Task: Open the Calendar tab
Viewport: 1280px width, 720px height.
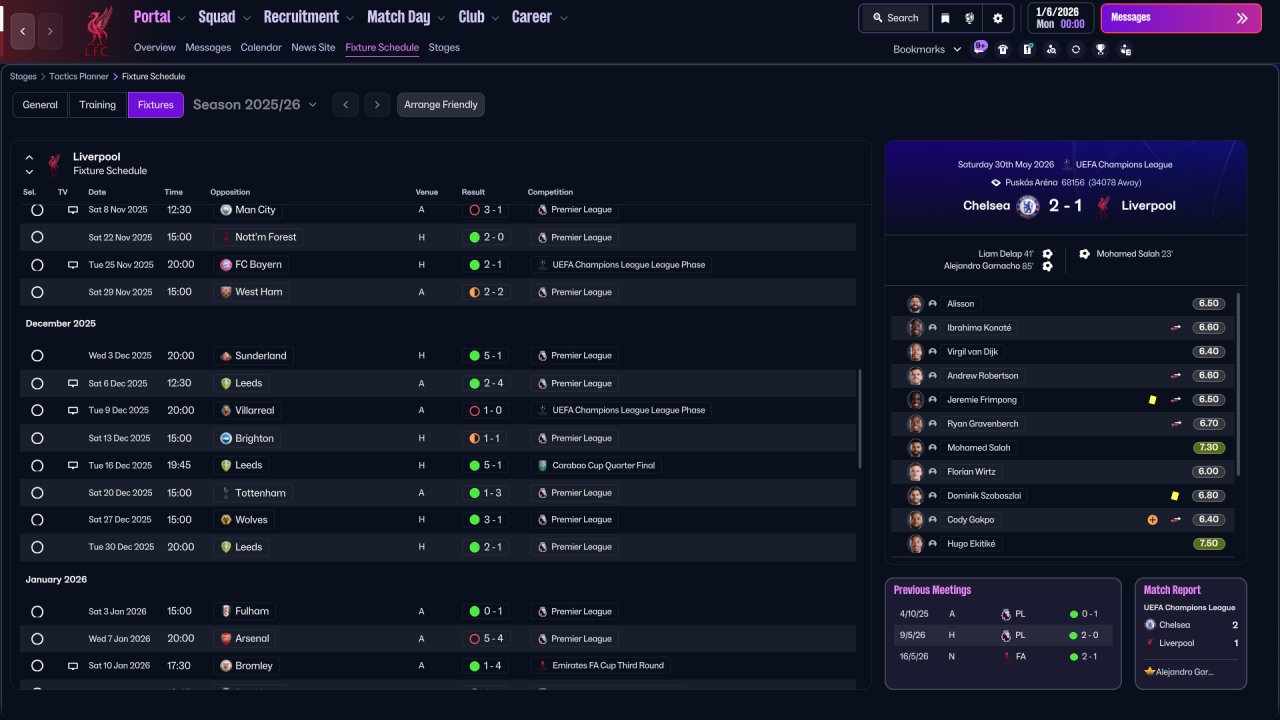Action: pyautogui.click(x=261, y=47)
